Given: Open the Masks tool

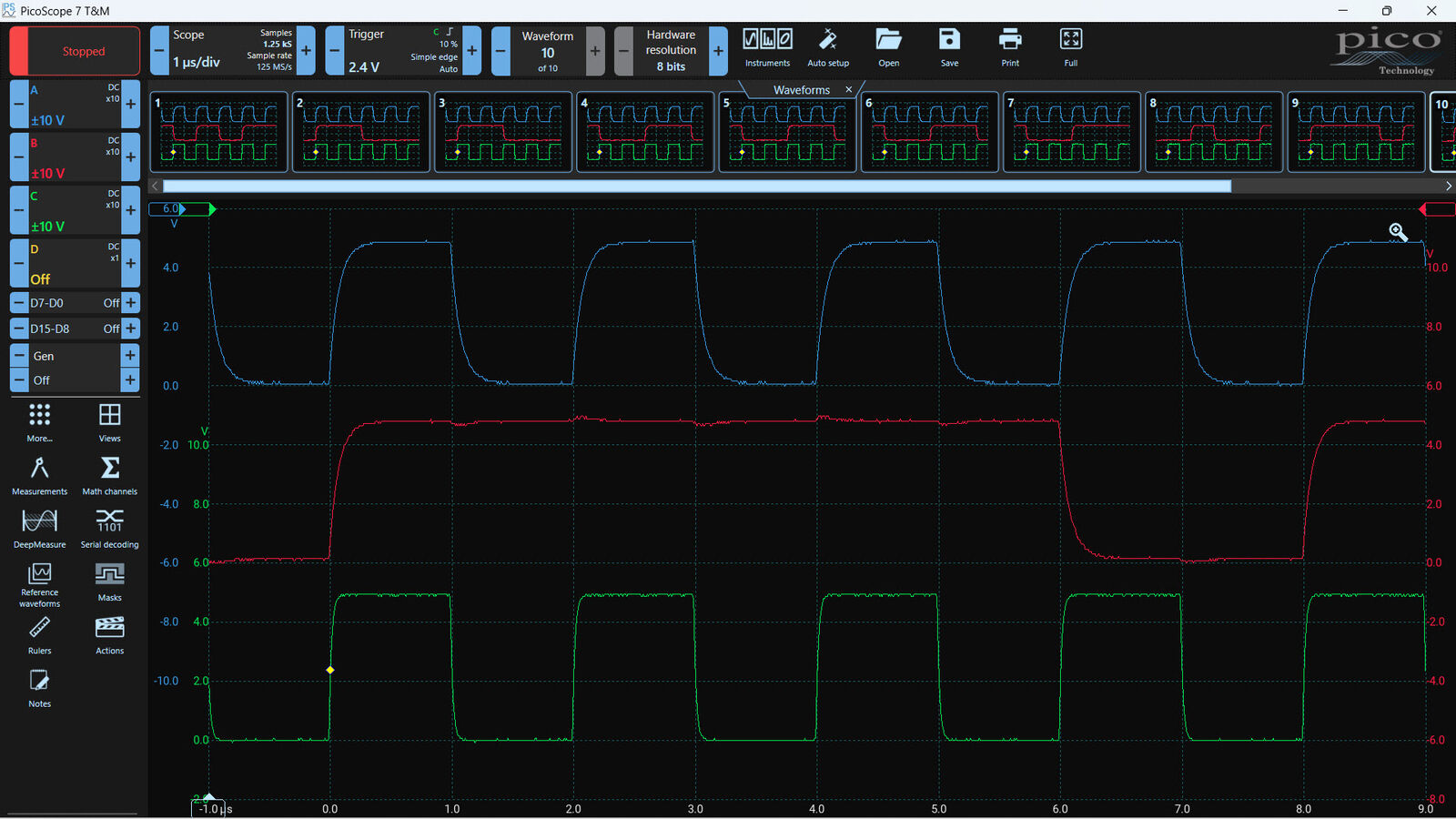Looking at the screenshot, I should tap(109, 582).
